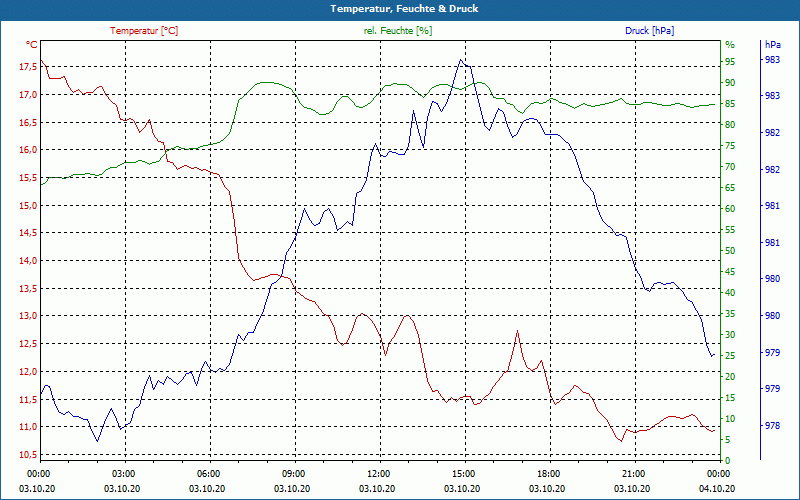Click the hPa unit label above the pressure axis
Viewport: 800px width, 500px height.
(x=773, y=45)
